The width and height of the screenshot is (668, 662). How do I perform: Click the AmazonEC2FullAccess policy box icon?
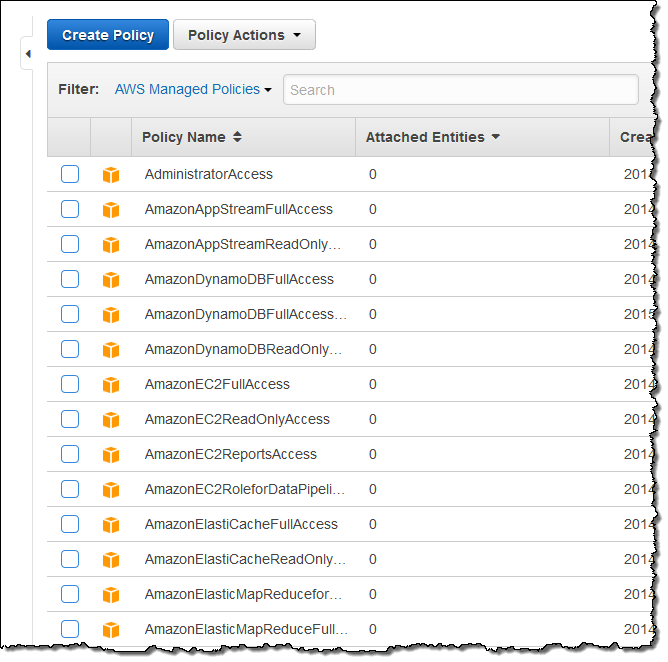(x=111, y=385)
